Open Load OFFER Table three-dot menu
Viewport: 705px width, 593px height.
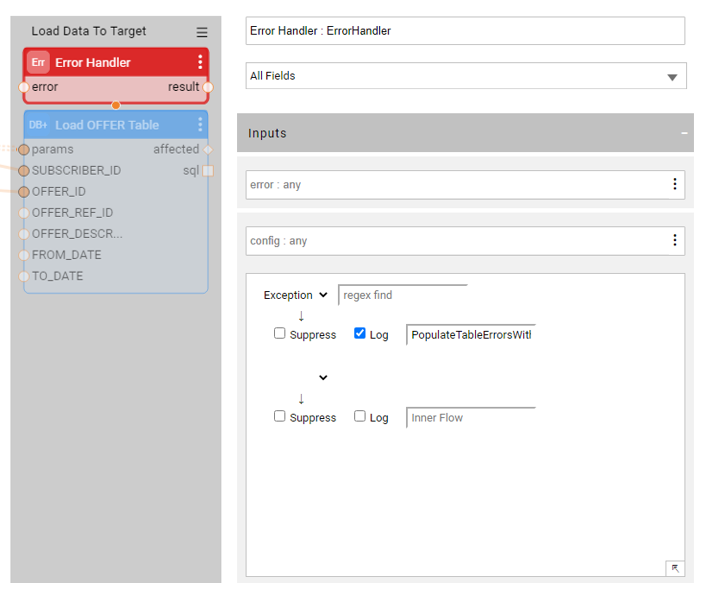(200, 125)
